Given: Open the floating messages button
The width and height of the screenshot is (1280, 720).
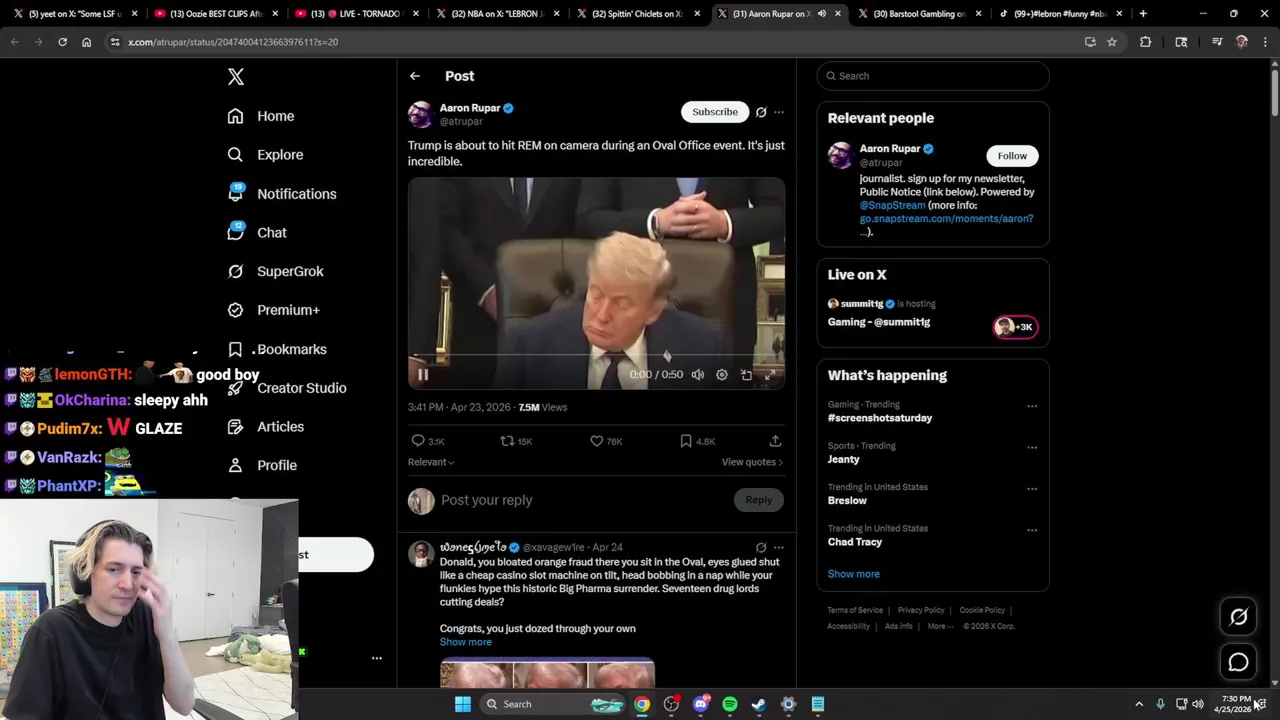Looking at the screenshot, I should coord(1238,662).
